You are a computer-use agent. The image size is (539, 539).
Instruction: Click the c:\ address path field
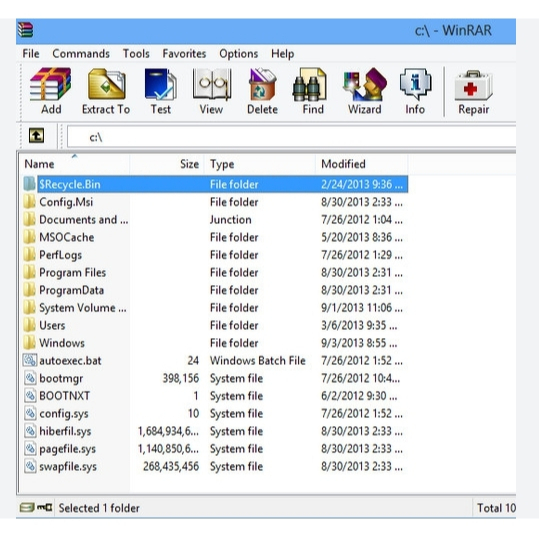292,137
